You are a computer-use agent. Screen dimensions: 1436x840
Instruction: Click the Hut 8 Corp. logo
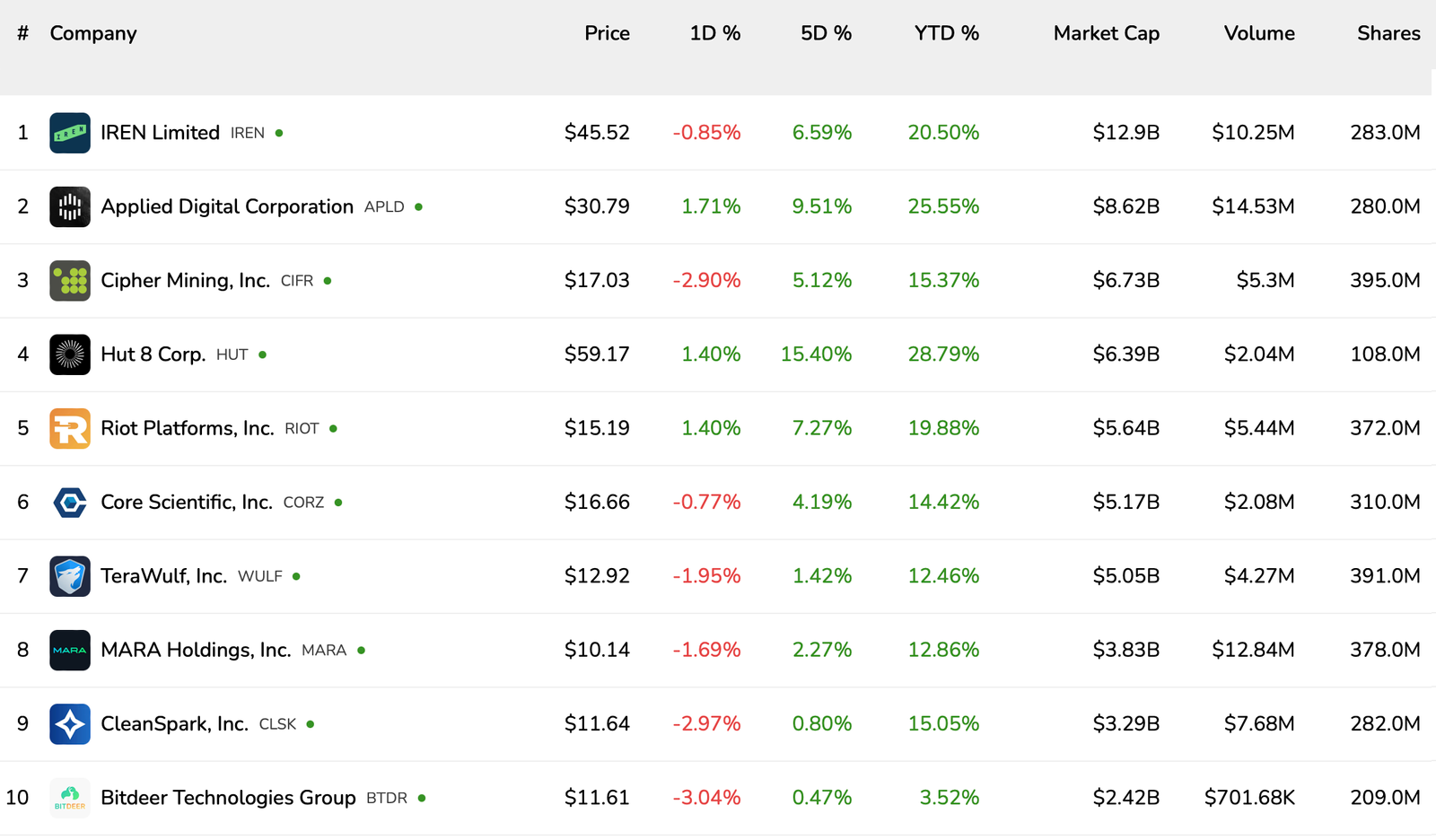(x=70, y=354)
